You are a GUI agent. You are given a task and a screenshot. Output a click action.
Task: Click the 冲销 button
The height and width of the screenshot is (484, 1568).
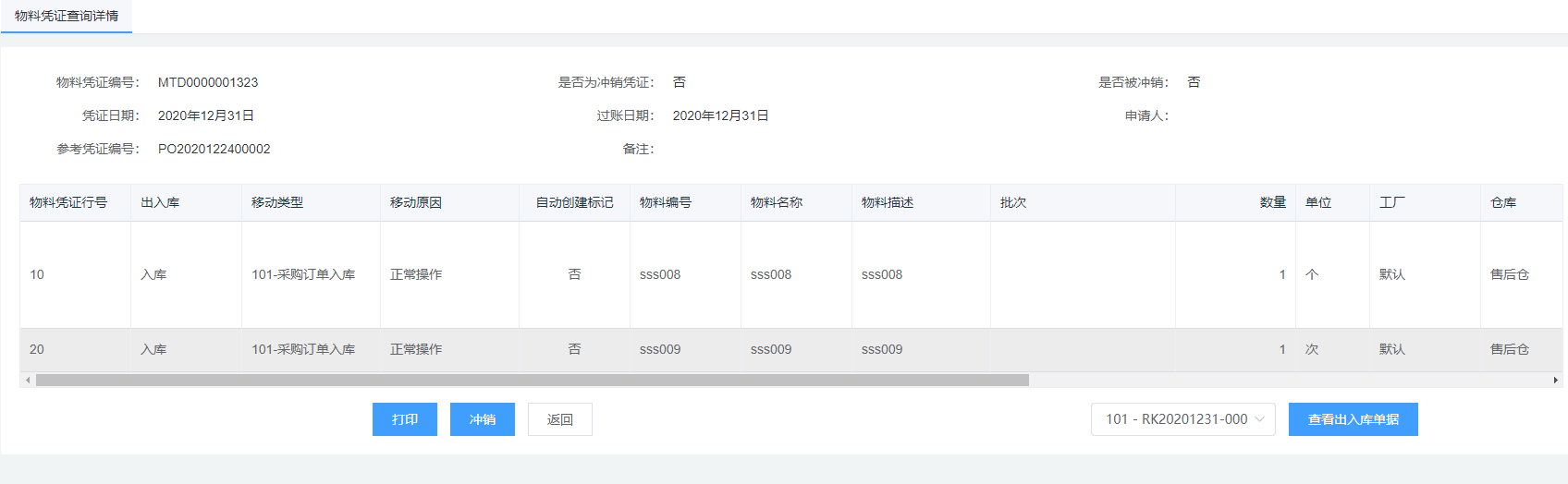click(482, 419)
